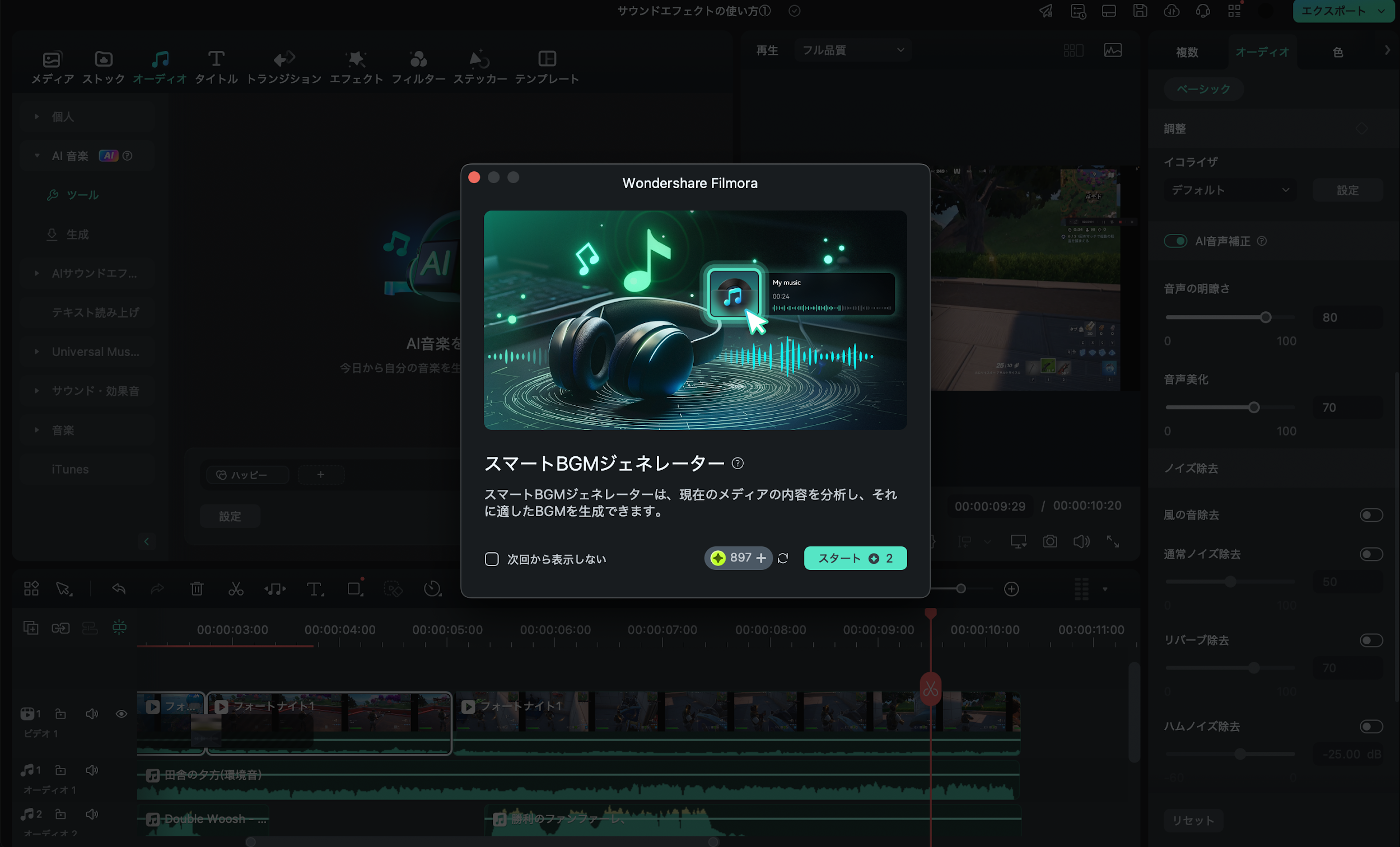Open the イコライザ デフォルト dropdown

1230,190
